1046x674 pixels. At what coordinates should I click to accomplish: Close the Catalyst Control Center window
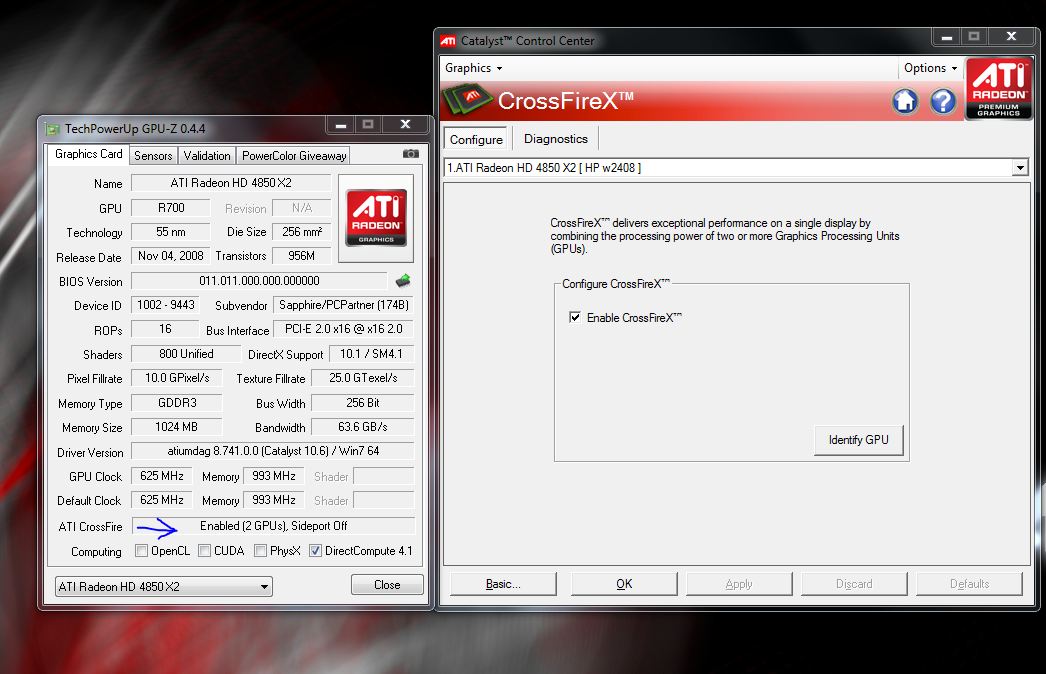tap(1011, 37)
